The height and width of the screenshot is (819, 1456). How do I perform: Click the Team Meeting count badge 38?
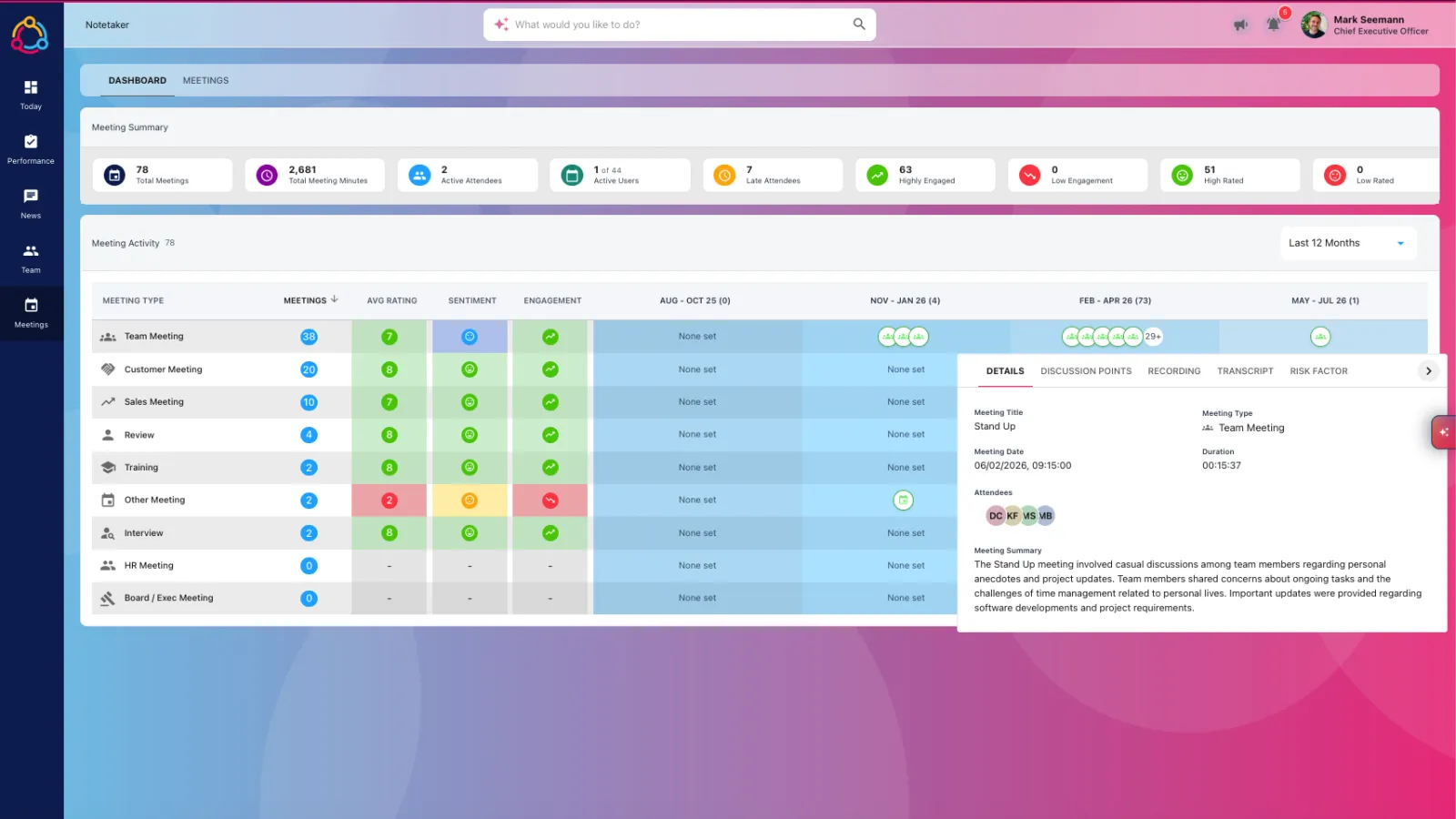click(309, 337)
